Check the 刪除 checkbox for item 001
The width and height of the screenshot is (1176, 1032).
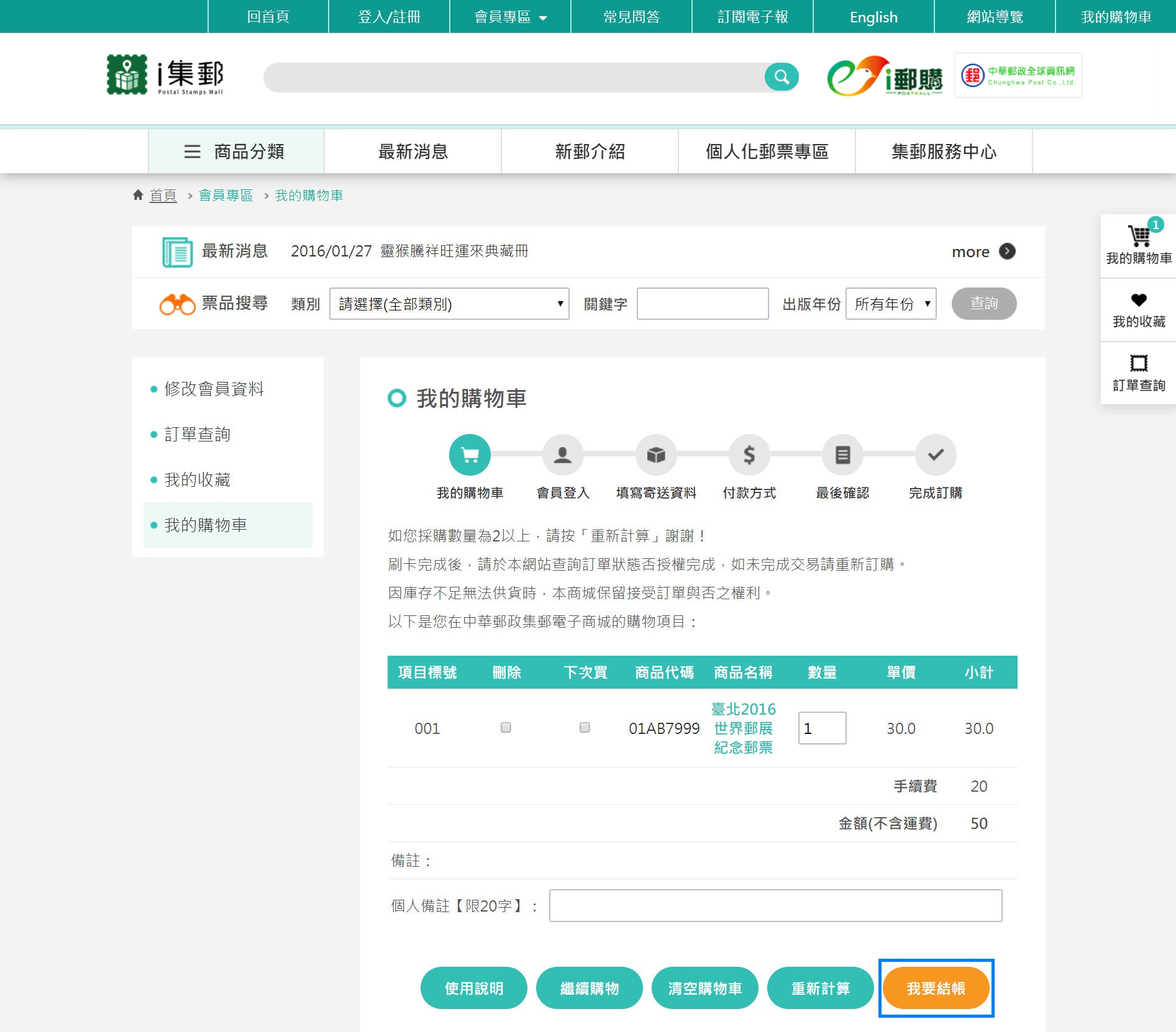coord(506,728)
